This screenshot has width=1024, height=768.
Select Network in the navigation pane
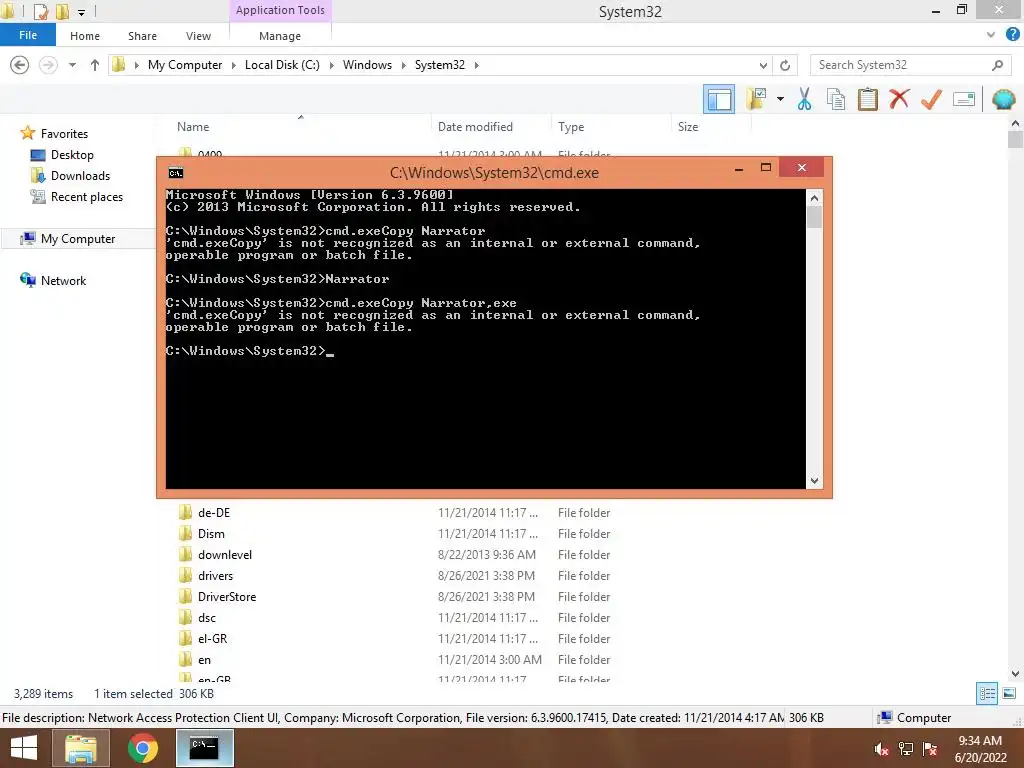tap(63, 281)
